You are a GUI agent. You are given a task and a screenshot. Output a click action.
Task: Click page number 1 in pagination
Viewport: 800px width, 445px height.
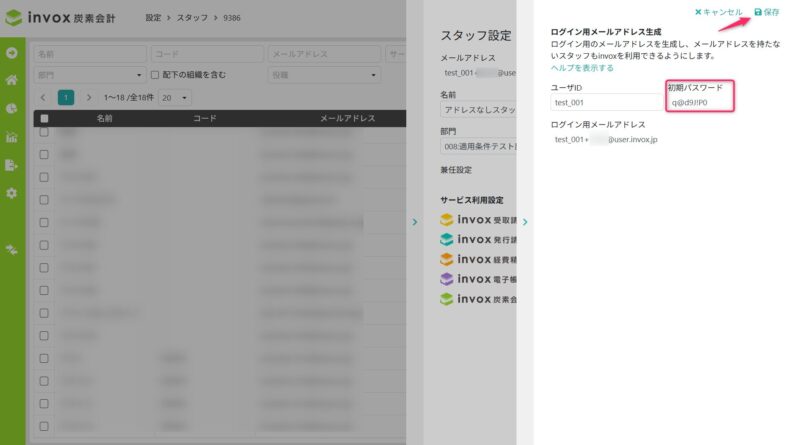pyautogui.click(x=66, y=97)
